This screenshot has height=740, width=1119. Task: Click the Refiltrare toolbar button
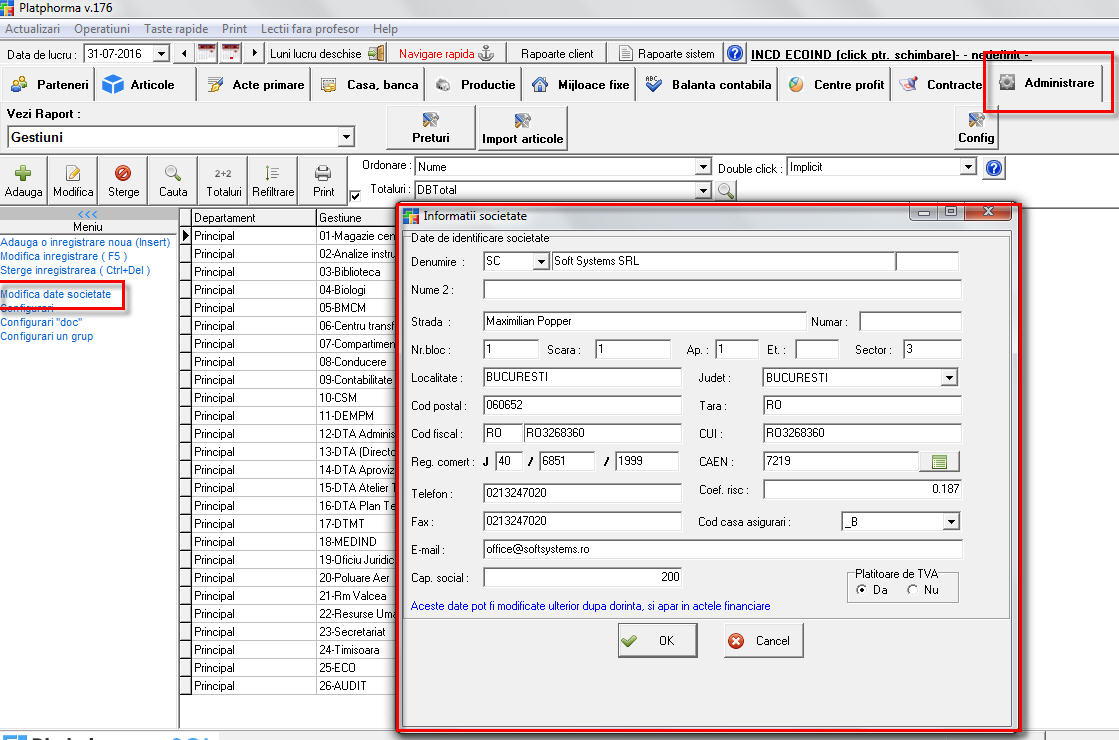pyautogui.click(x=273, y=181)
